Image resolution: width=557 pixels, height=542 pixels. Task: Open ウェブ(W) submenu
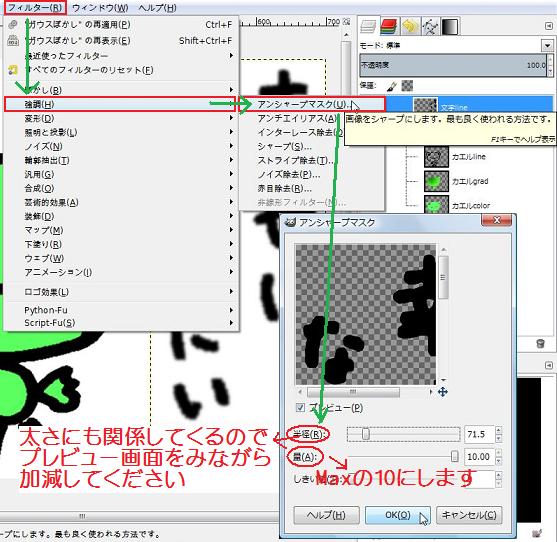coord(121,258)
